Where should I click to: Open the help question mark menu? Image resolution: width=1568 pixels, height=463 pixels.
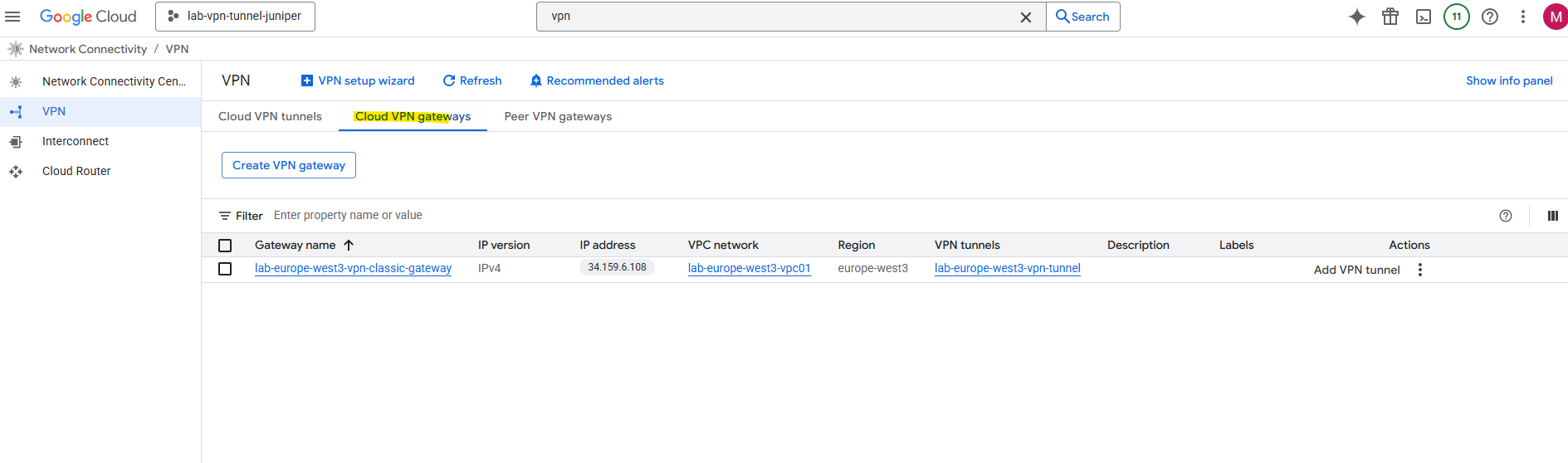click(1490, 17)
